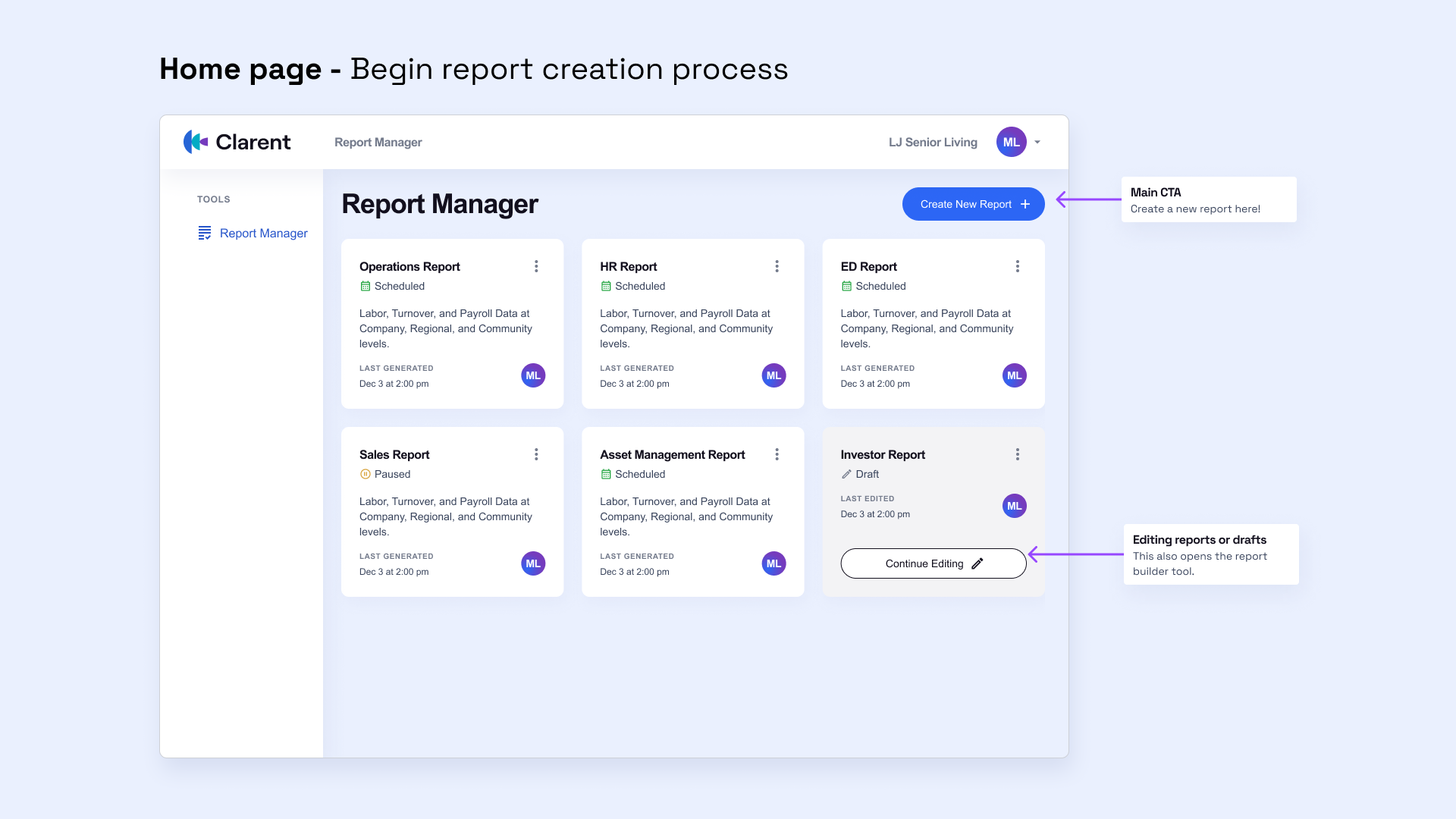Screen dimensions: 1456x819
Task: Click the ML avatar on ED Report card
Action: [x=1014, y=375]
